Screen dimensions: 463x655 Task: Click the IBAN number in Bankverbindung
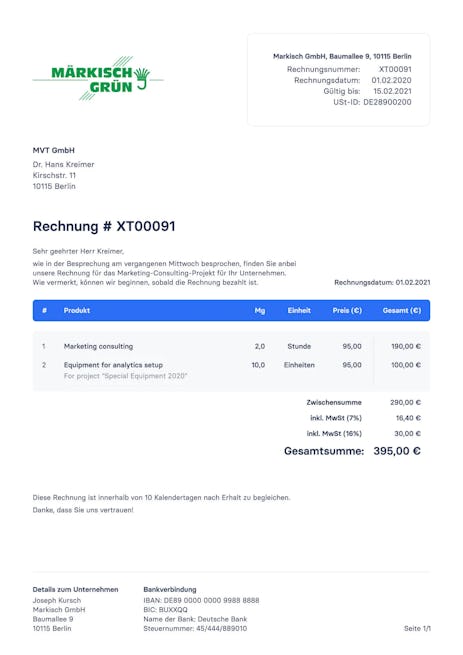click(211, 600)
